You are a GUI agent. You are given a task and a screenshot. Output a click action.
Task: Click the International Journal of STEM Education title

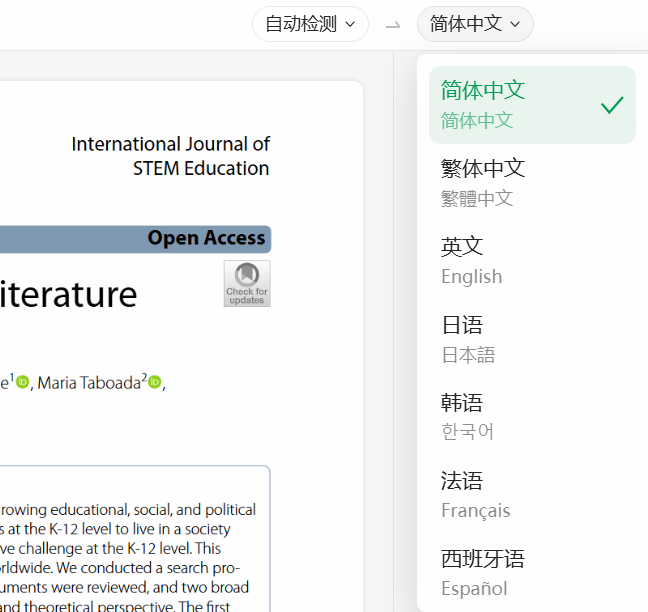click(170, 156)
